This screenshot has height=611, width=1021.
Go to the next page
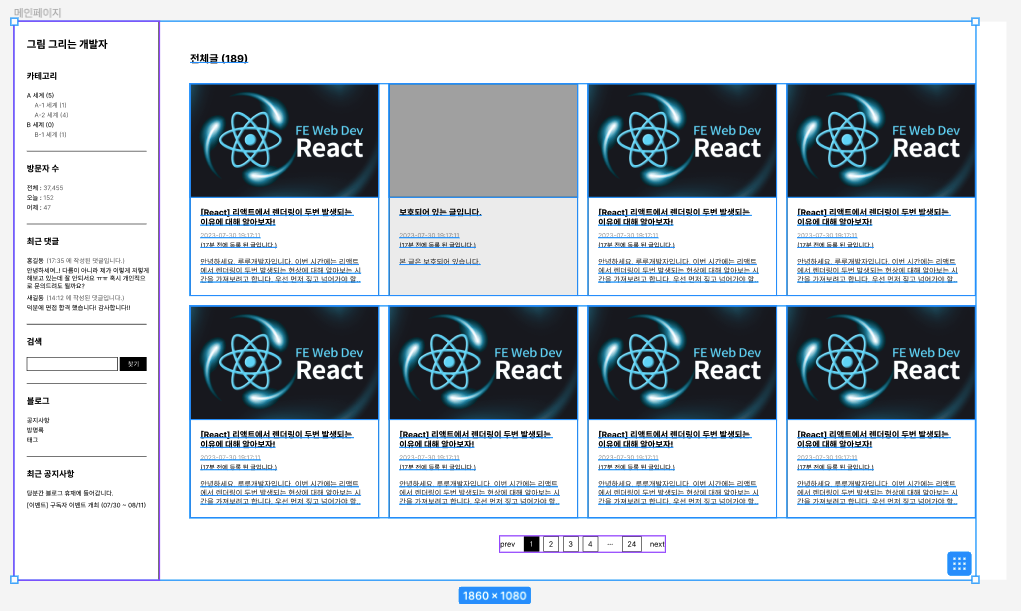657,544
